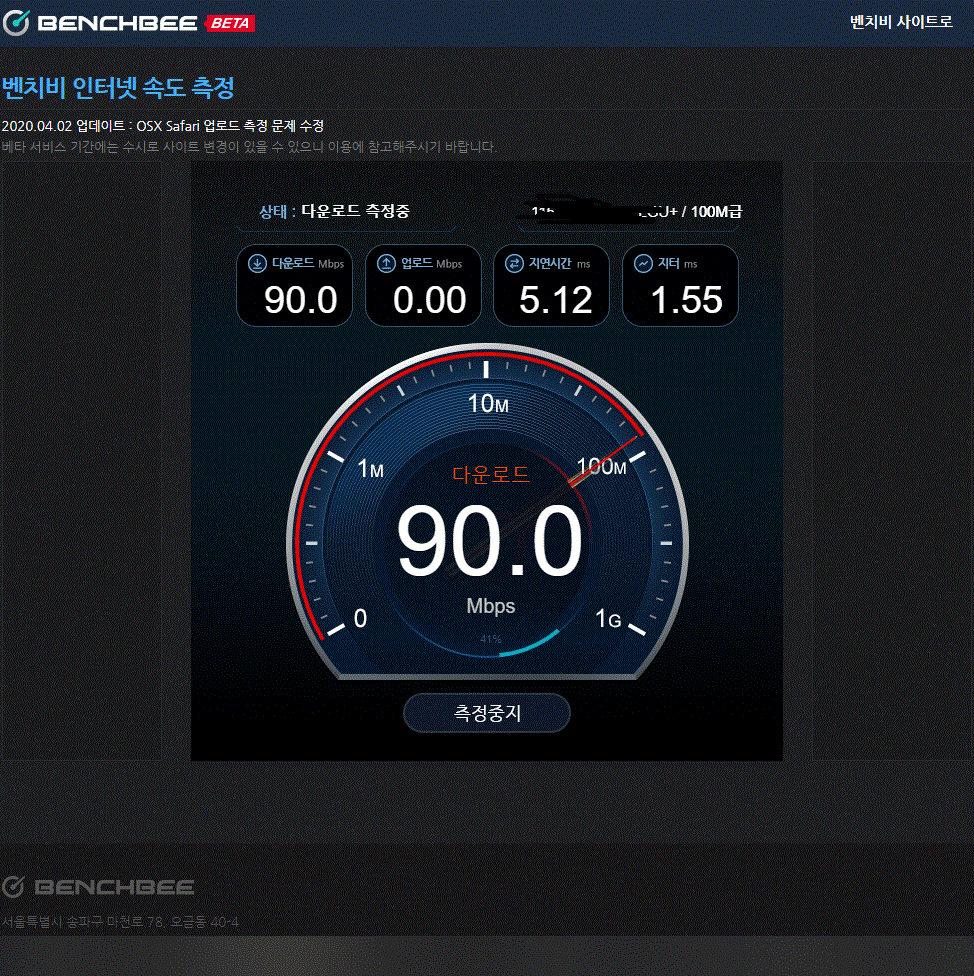The image size is (974, 976).
Task: Click the status text 다운로드 측정중
Action: point(355,211)
